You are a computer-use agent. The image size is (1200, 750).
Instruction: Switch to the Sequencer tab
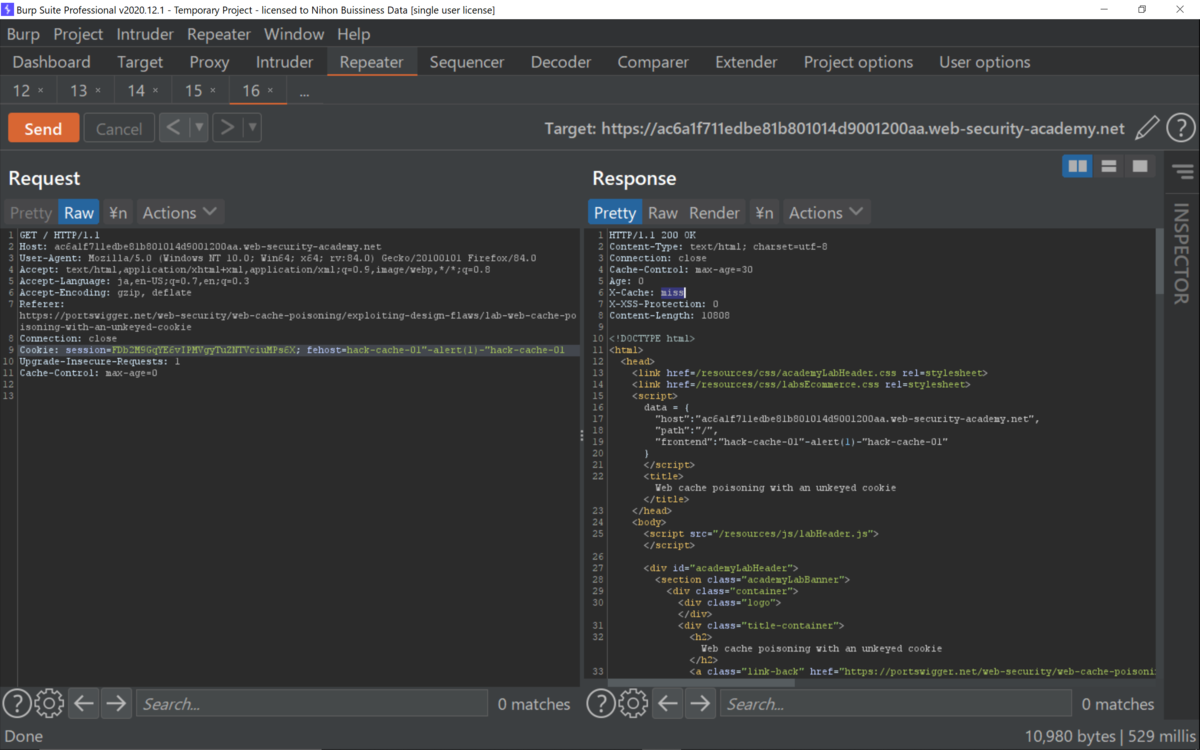[x=467, y=62]
